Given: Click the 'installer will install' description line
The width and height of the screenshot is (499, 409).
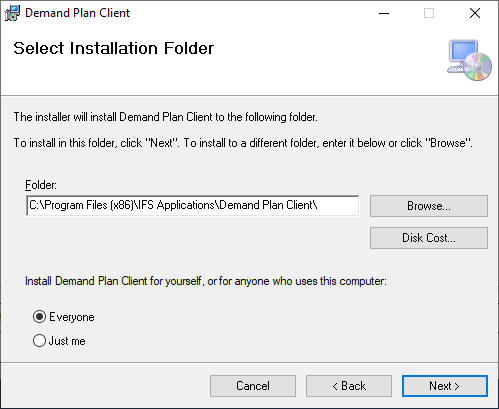Looking at the screenshot, I should coord(166,117).
